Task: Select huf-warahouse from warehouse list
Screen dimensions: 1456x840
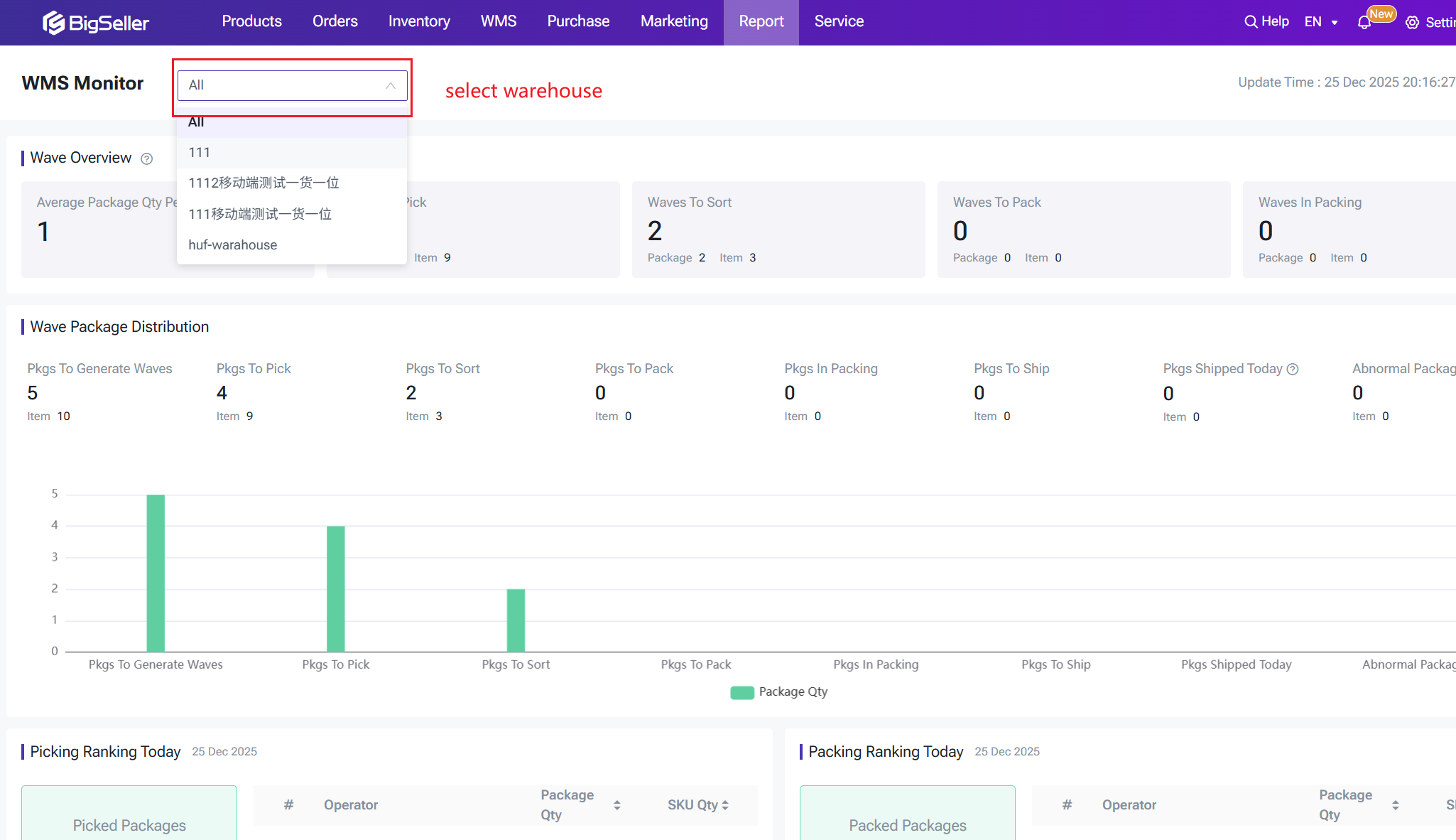Action: [x=233, y=245]
